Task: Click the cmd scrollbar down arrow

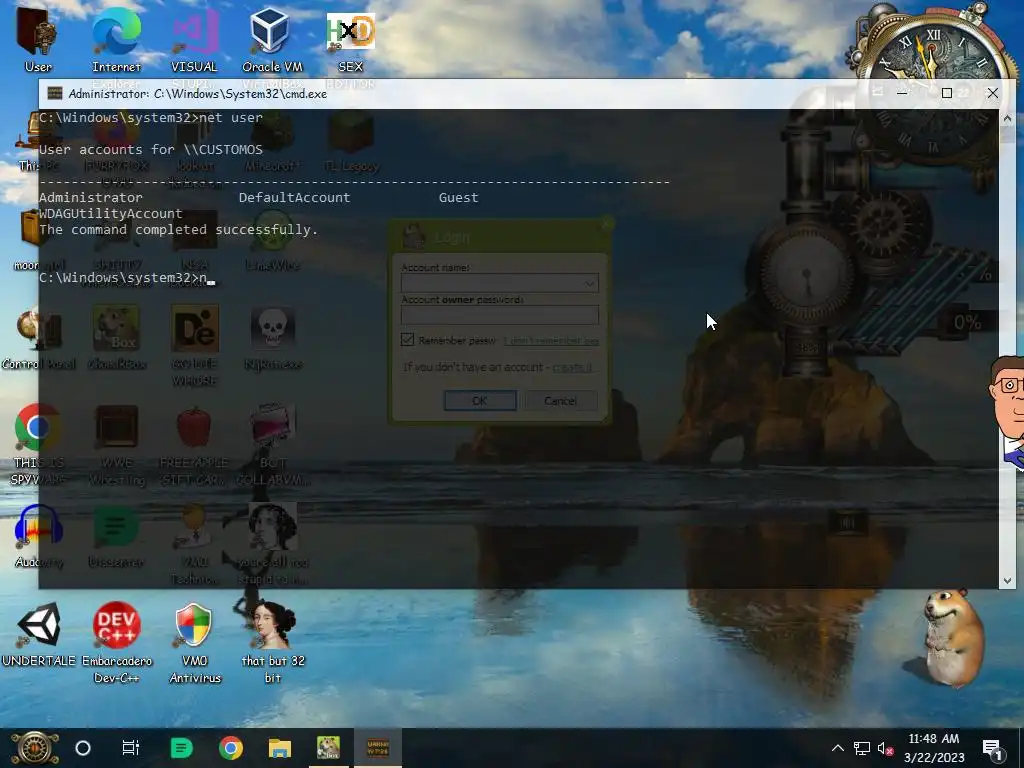Action: coord(1007,580)
